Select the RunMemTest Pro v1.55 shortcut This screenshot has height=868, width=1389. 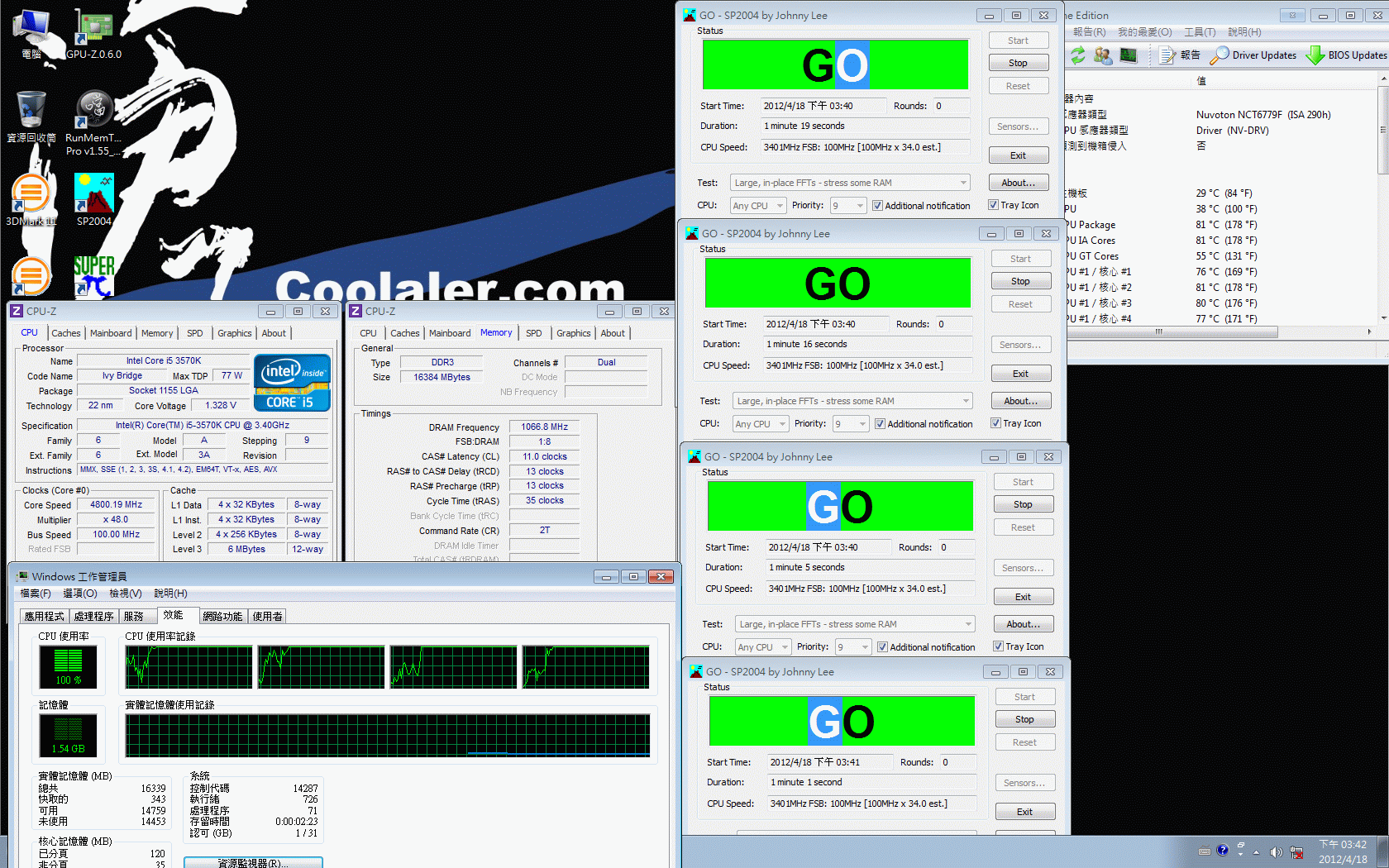coord(93,122)
